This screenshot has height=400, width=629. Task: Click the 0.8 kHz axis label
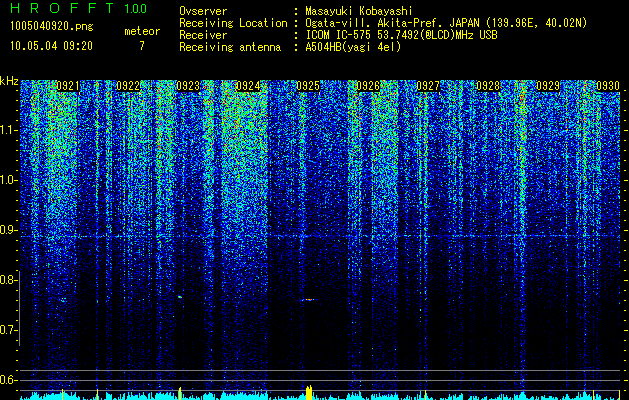8,280
